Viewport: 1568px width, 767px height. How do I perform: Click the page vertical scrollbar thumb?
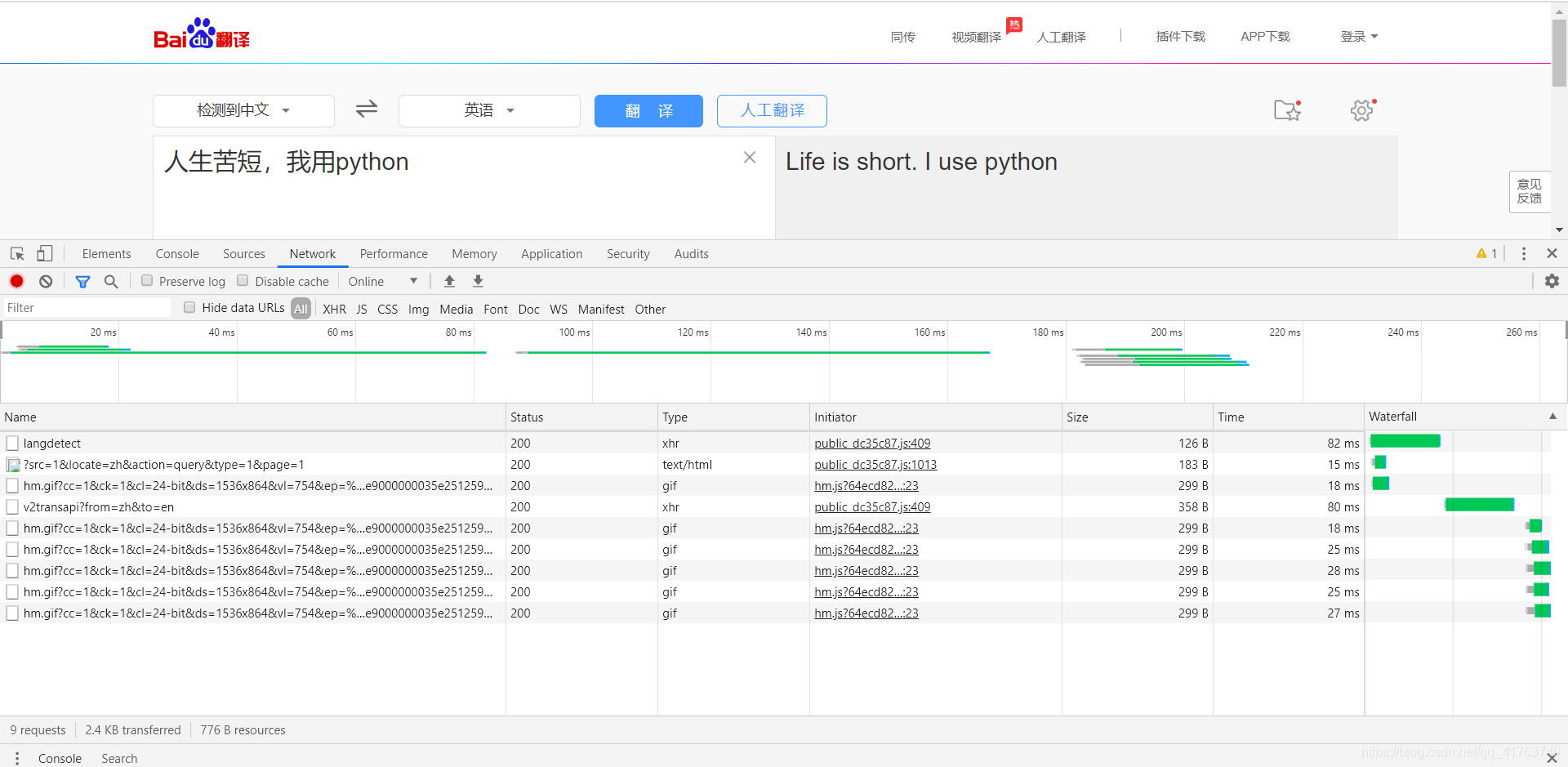click(1559, 52)
